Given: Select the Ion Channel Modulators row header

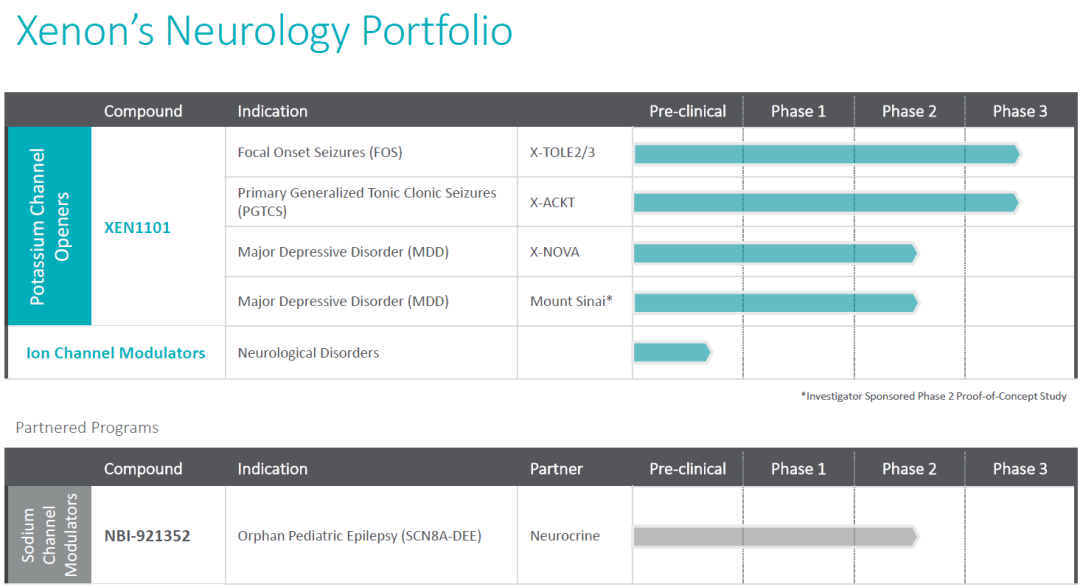Looking at the screenshot, I should (x=116, y=353).
